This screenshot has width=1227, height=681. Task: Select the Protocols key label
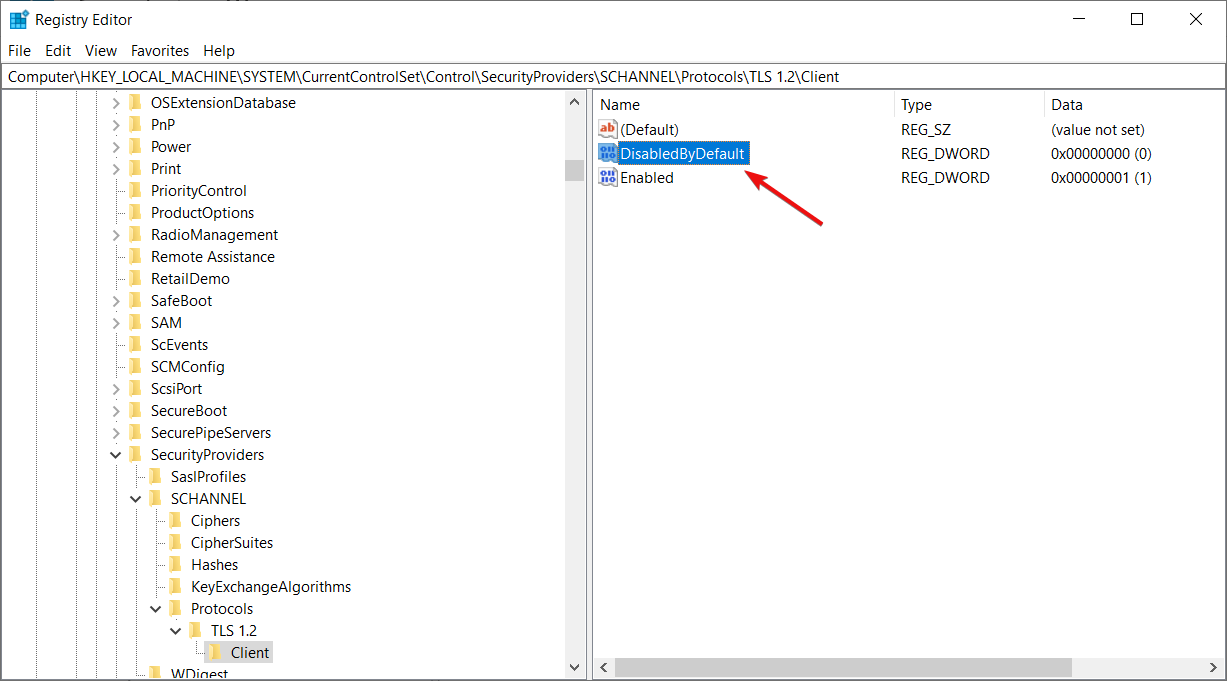click(222, 608)
